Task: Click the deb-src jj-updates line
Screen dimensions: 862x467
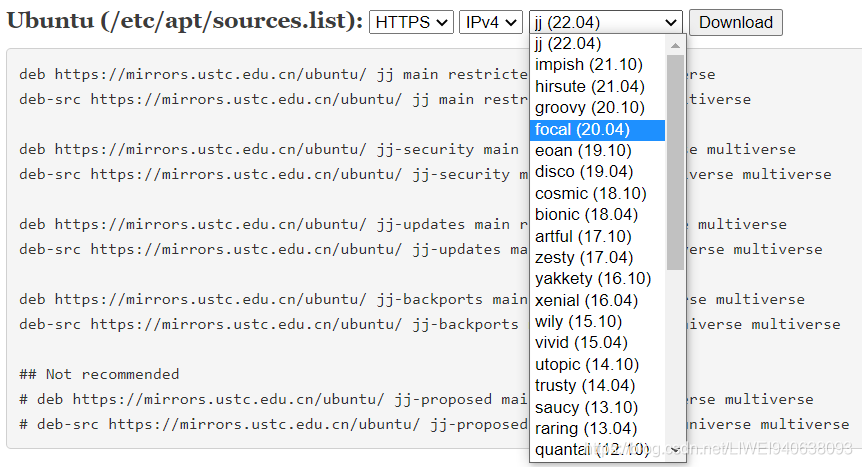Action: click(x=421, y=249)
